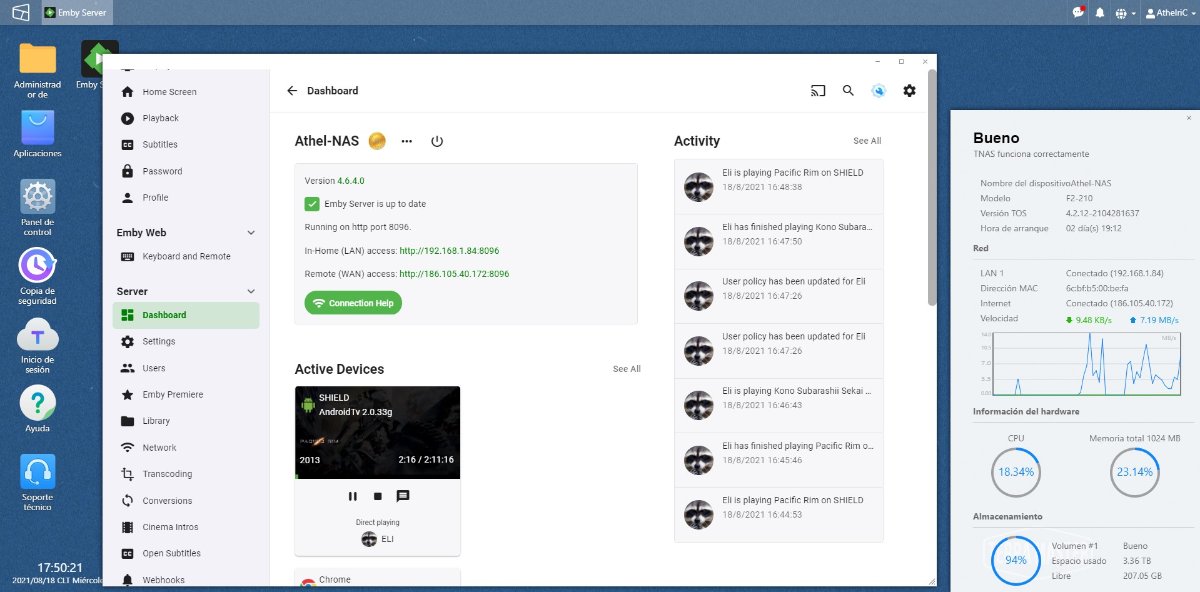Click the server power icon
This screenshot has width=1200, height=592.
pos(437,141)
